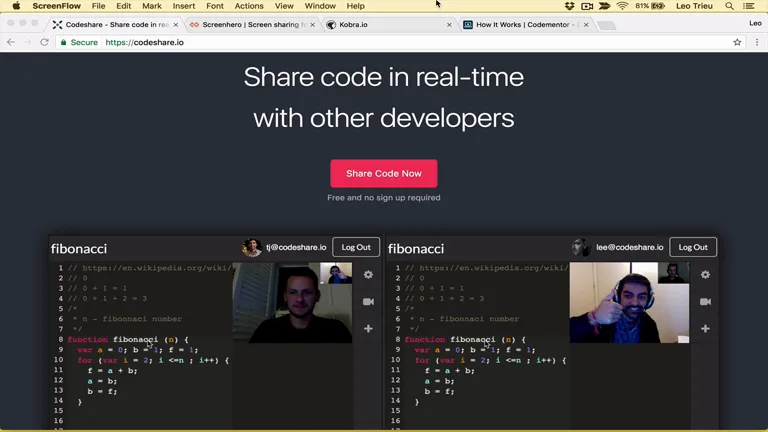Switch to the Screenhero tab
The image size is (768, 432).
click(x=253, y=24)
